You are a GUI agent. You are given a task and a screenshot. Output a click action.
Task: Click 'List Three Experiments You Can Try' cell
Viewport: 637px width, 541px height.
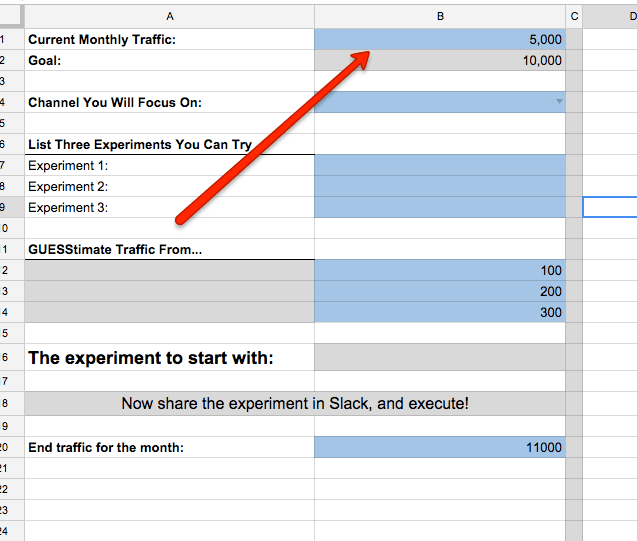tap(169, 144)
